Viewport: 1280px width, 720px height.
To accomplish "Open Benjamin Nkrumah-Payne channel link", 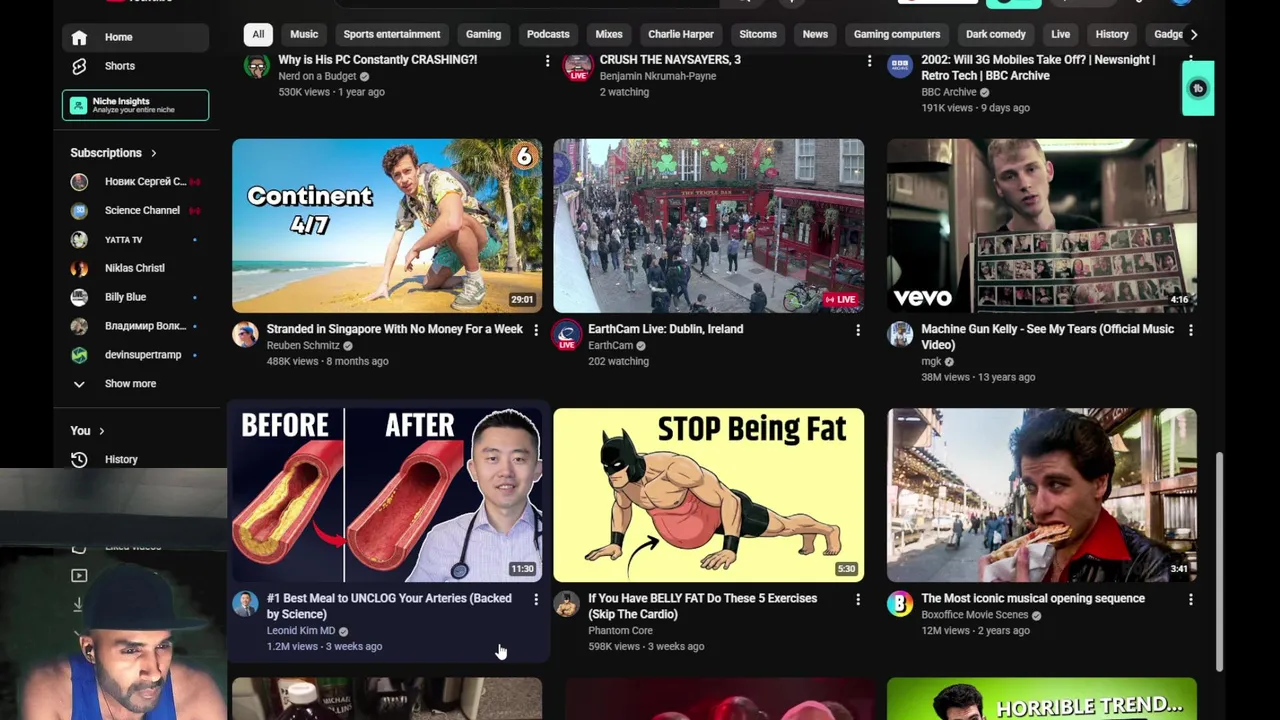I will [x=658, y=76].
